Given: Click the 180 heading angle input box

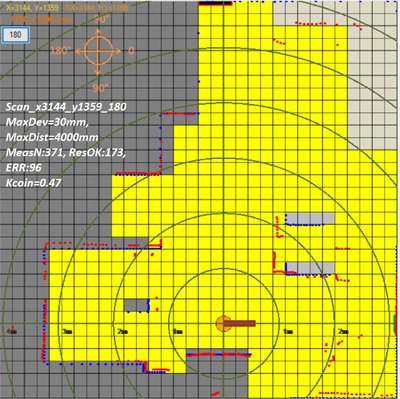Looking at the screenshot, I should 16,35.
